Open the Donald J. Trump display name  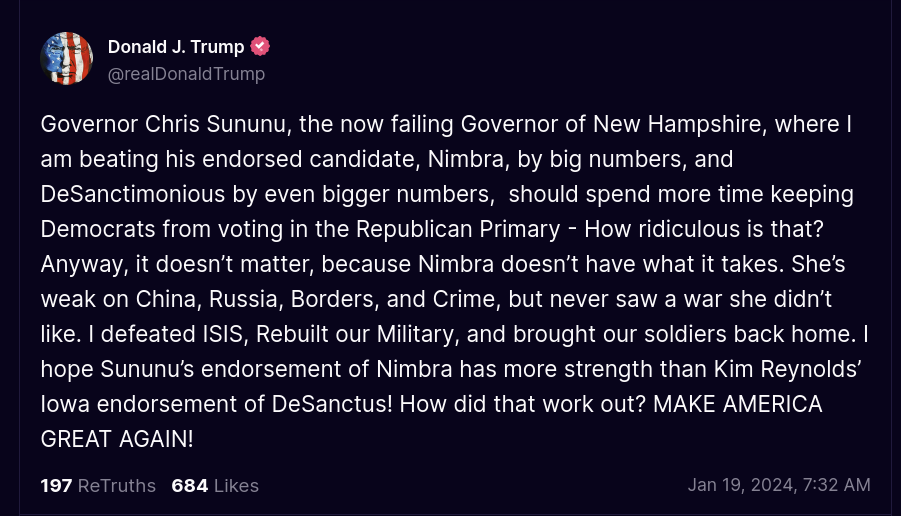(x=176, y=47)
